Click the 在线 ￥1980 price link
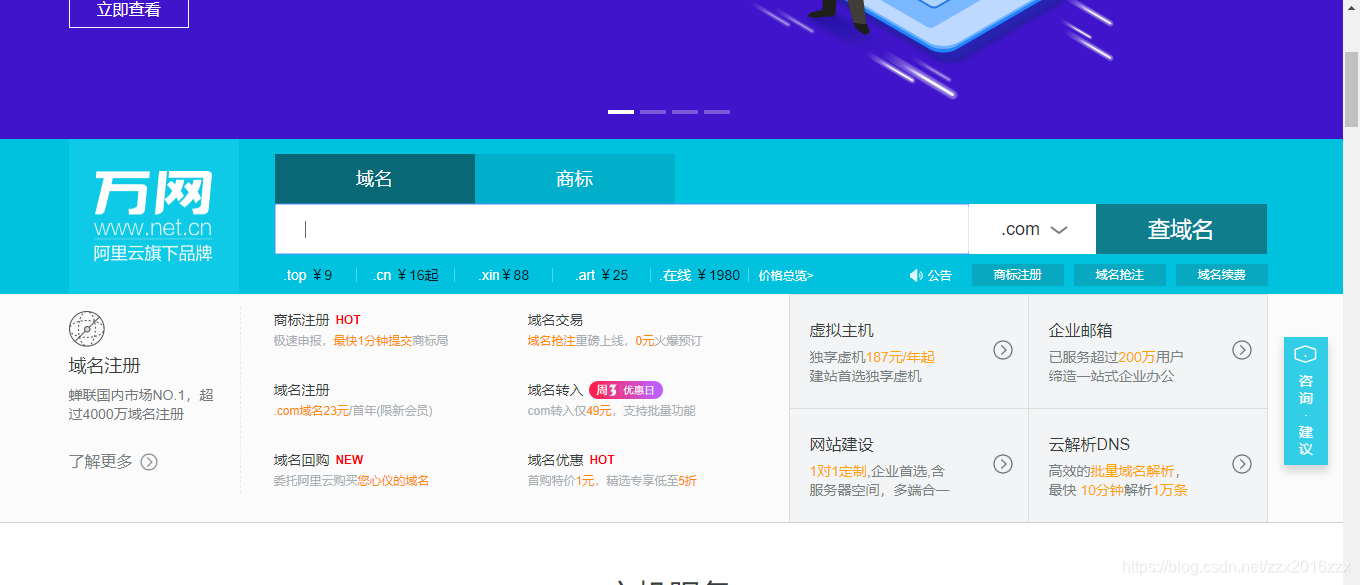The height and width of the screenshot is (585, 1360). coord(701,275)
